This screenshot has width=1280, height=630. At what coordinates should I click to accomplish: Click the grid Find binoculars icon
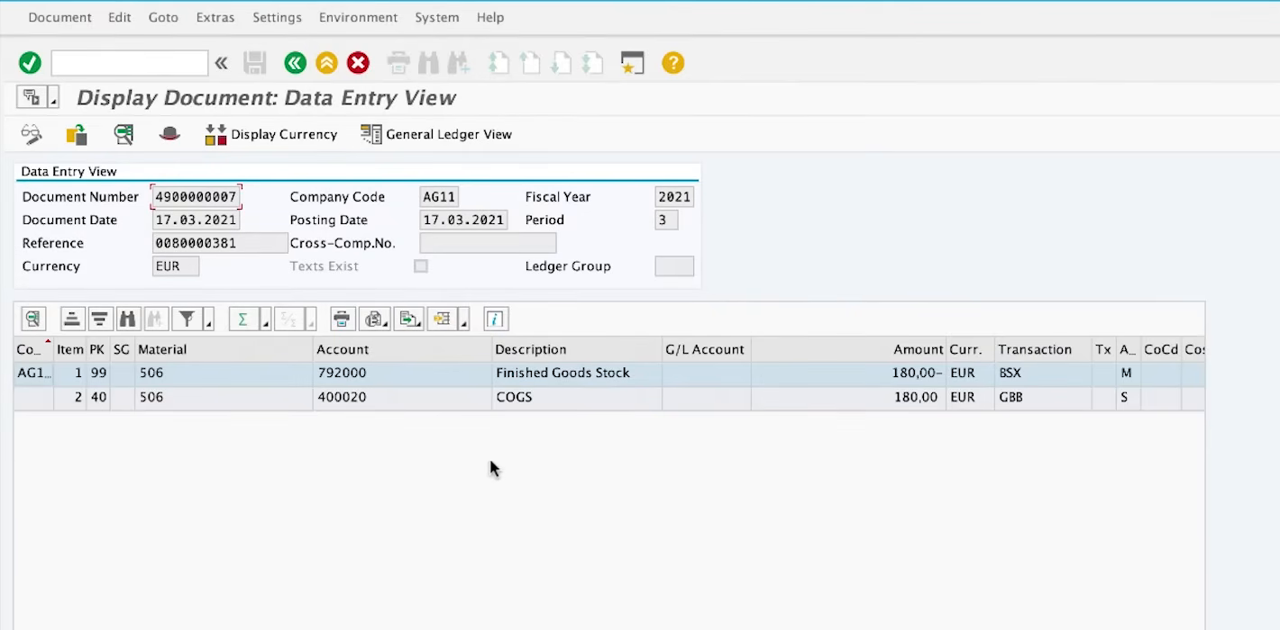click(127, 319)
